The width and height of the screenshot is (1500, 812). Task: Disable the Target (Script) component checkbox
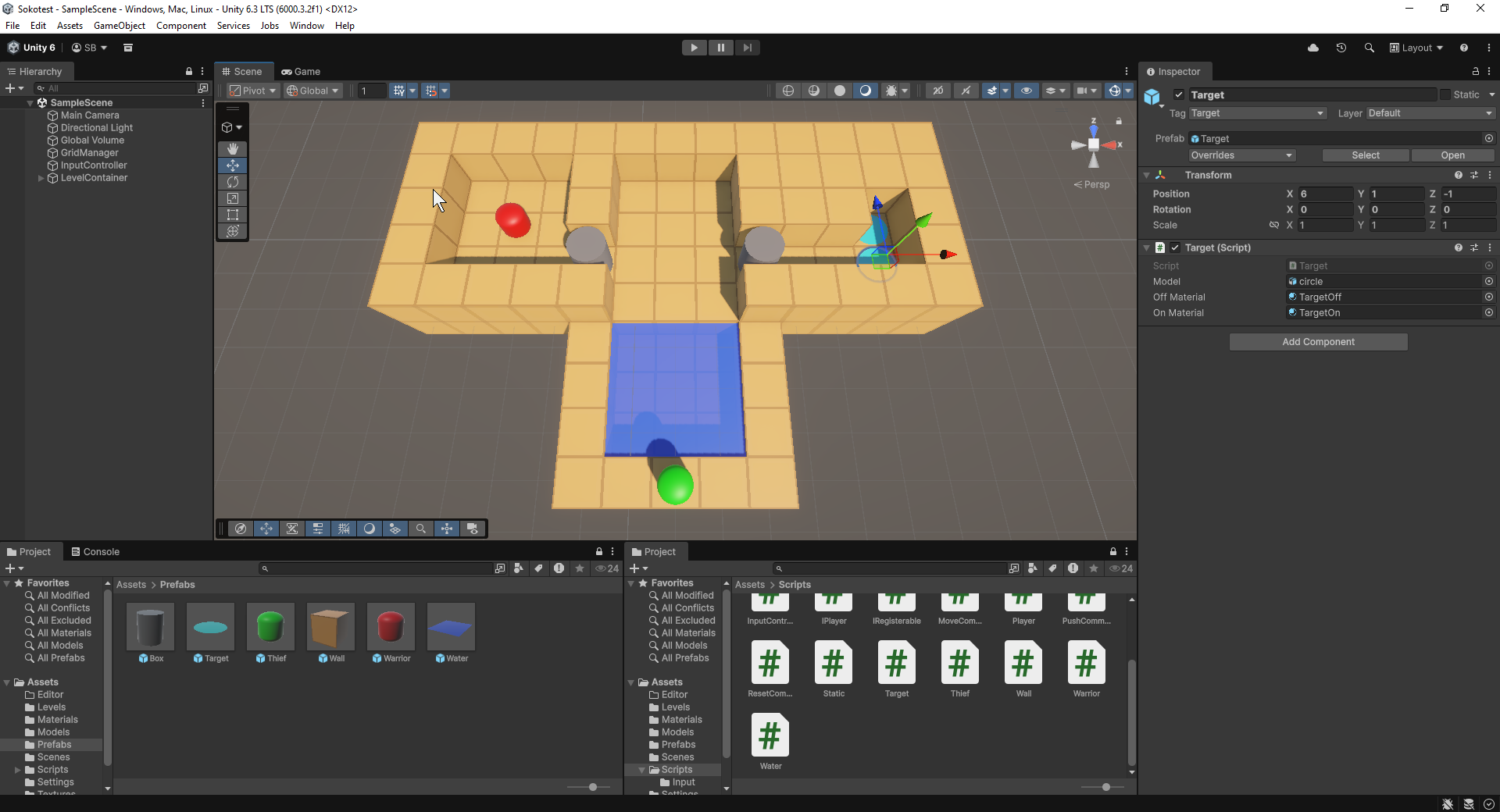1175,248
